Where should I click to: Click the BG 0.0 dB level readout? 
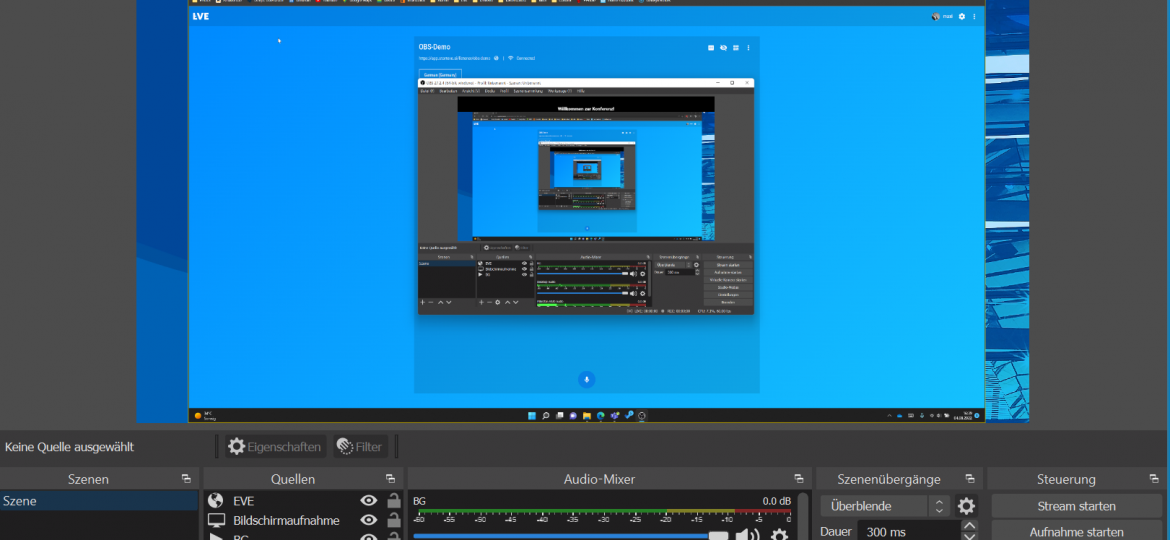[776, 501]
